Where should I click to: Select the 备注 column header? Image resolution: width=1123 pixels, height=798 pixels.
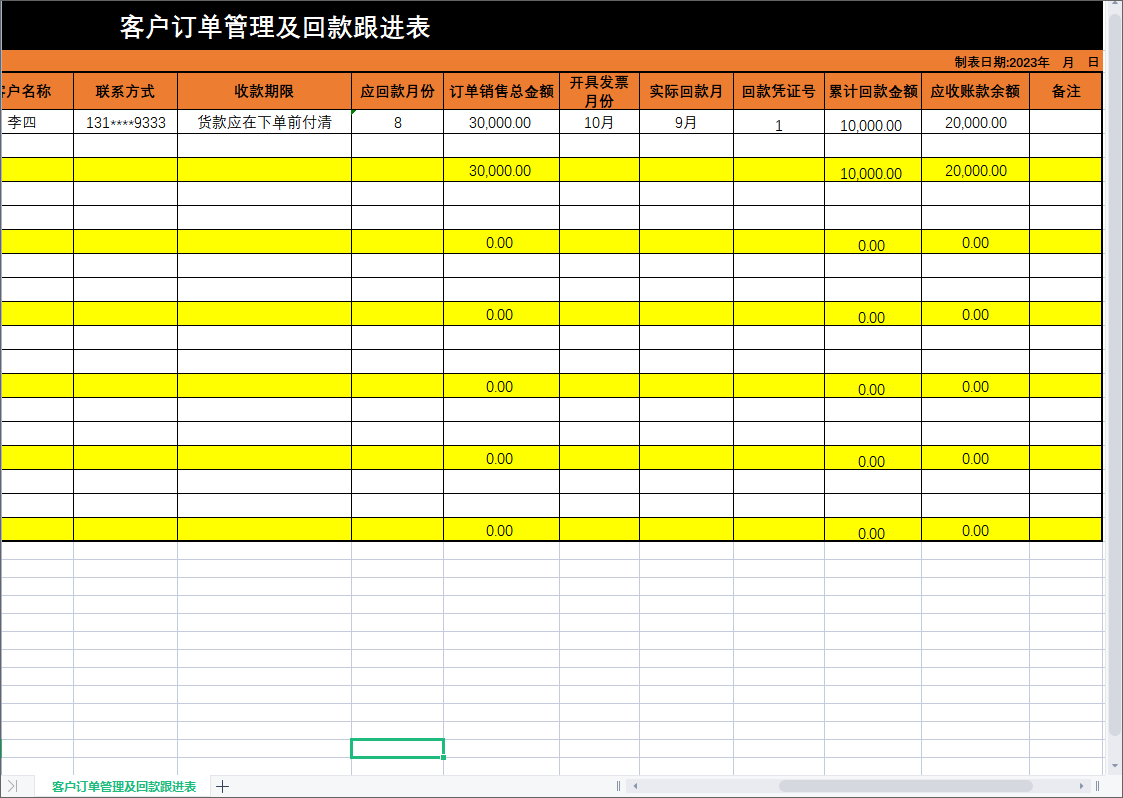click(x=1066, y=91)
